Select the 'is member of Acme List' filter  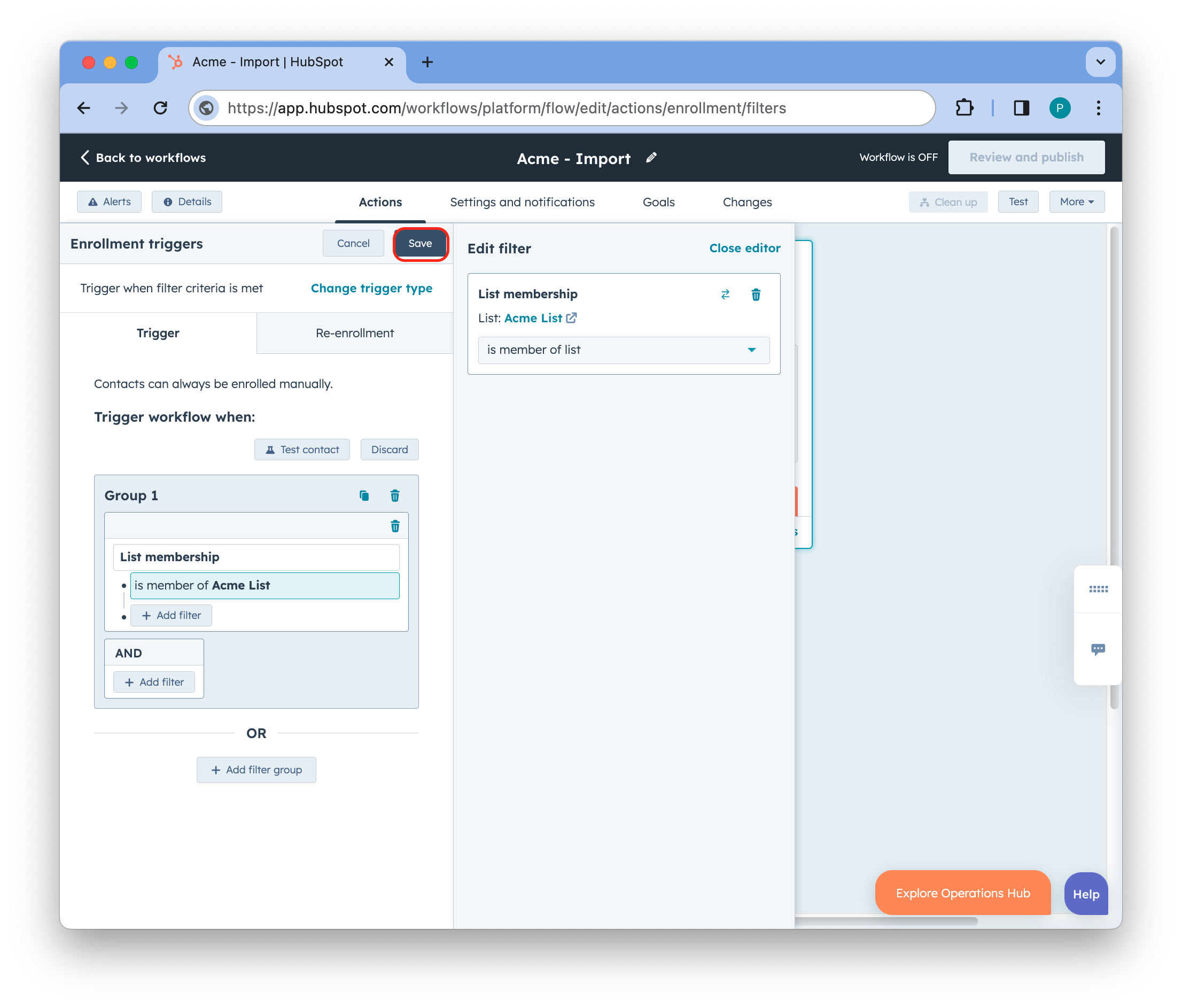click(265, 586)
